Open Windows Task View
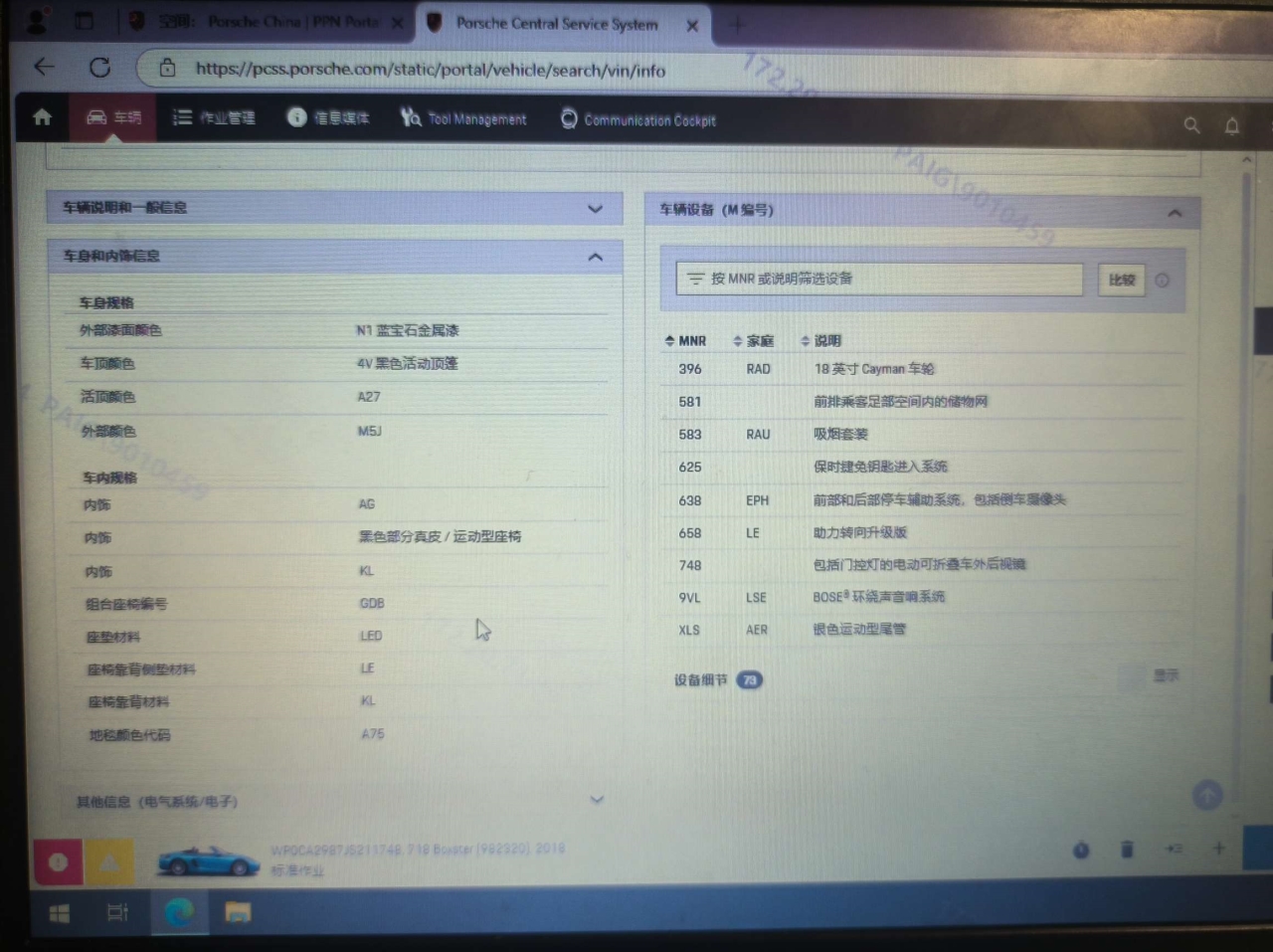 [117, 912]
